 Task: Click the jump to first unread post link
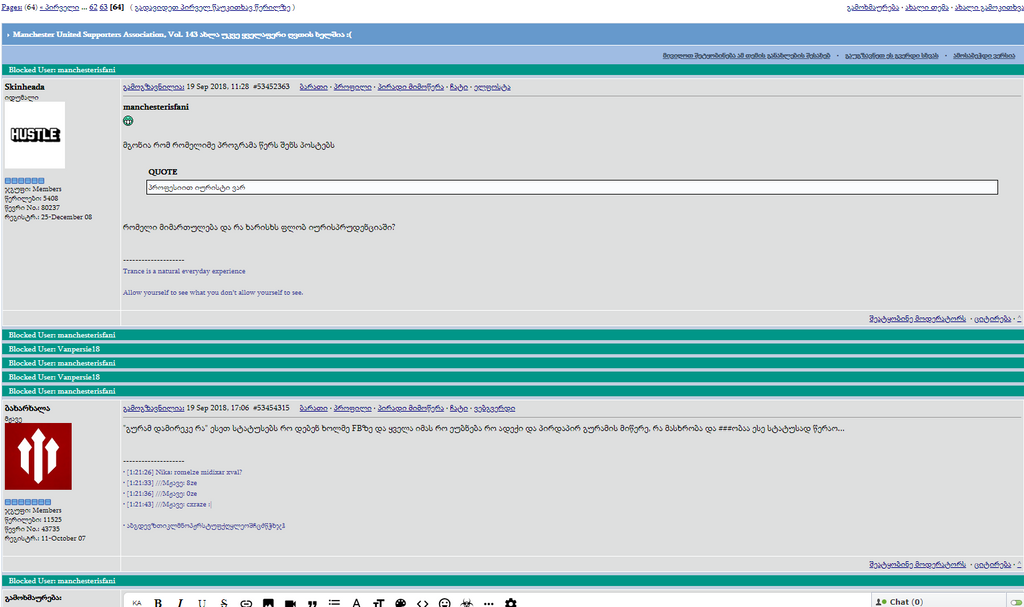click(x=212, y=7)
